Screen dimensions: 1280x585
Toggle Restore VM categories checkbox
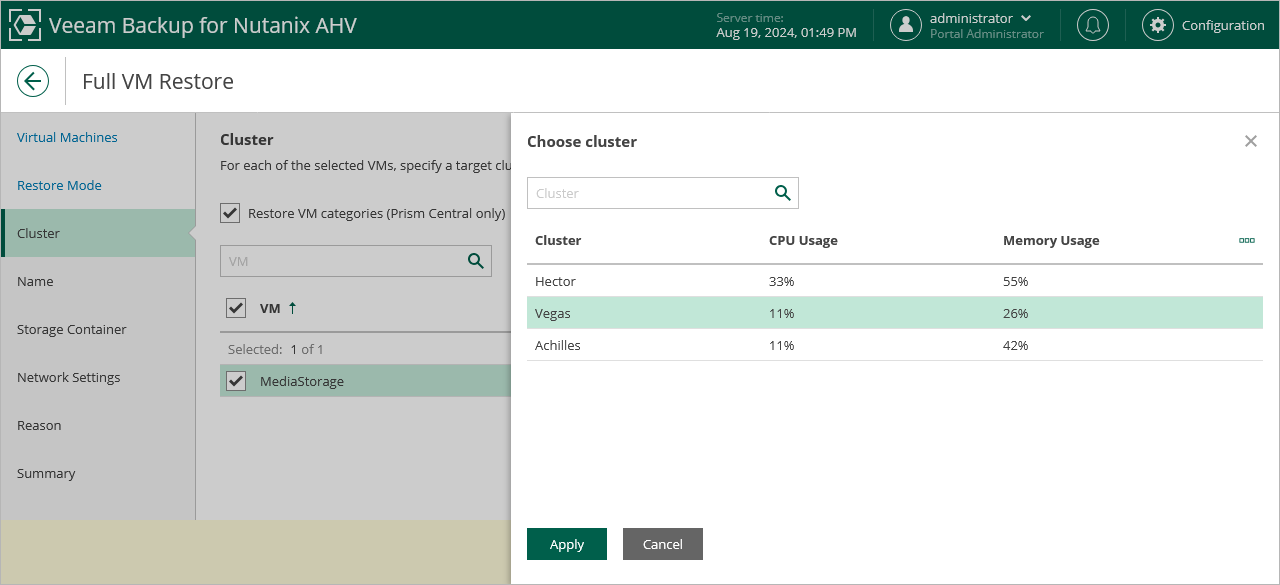click(x=231, y=213)
